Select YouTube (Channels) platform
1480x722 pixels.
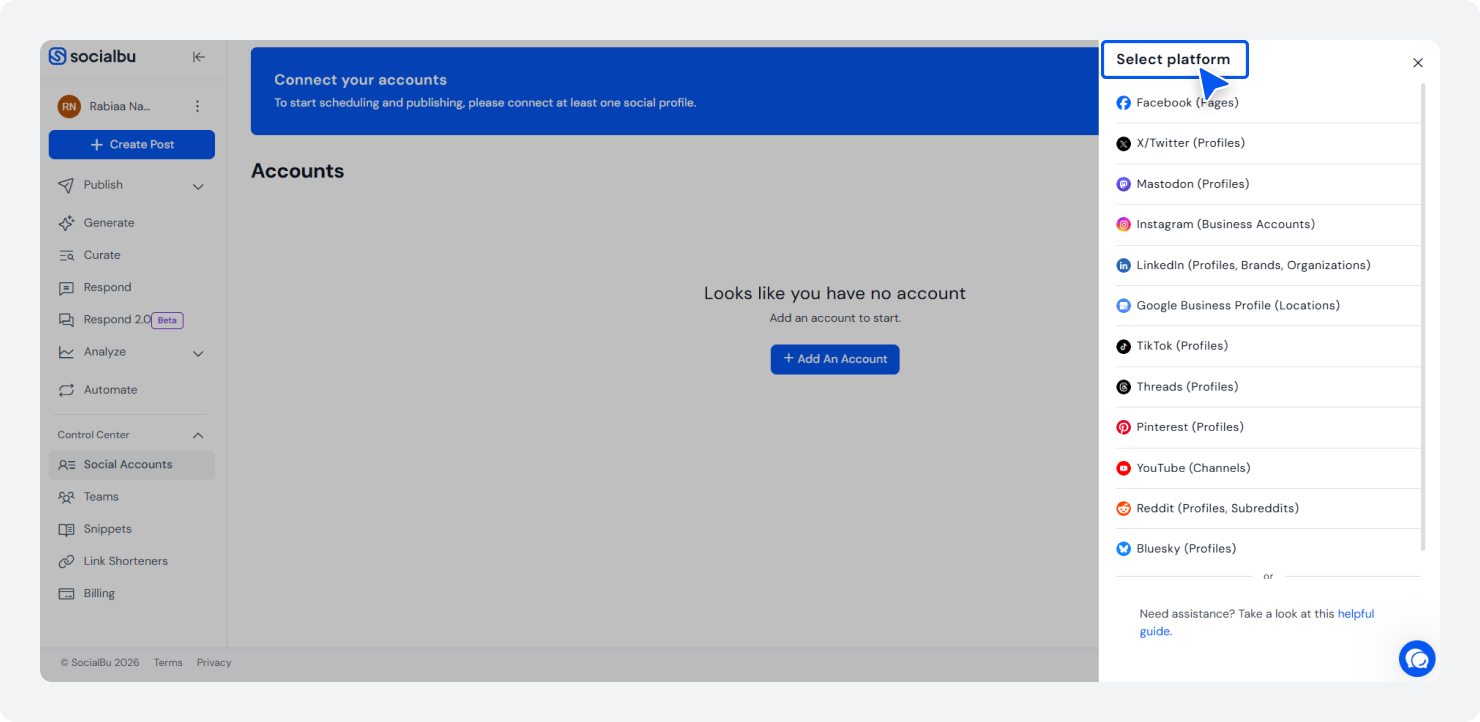click(x=1268, y=468)
